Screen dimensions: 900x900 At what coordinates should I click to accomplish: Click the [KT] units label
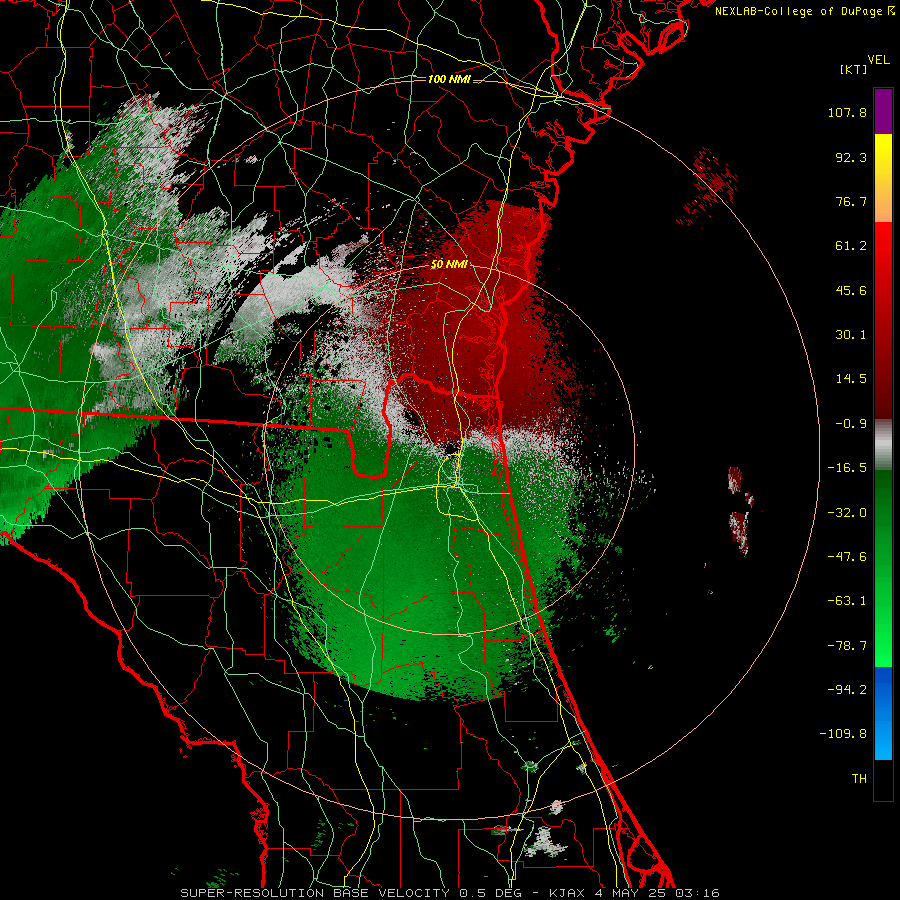point(854,69)
